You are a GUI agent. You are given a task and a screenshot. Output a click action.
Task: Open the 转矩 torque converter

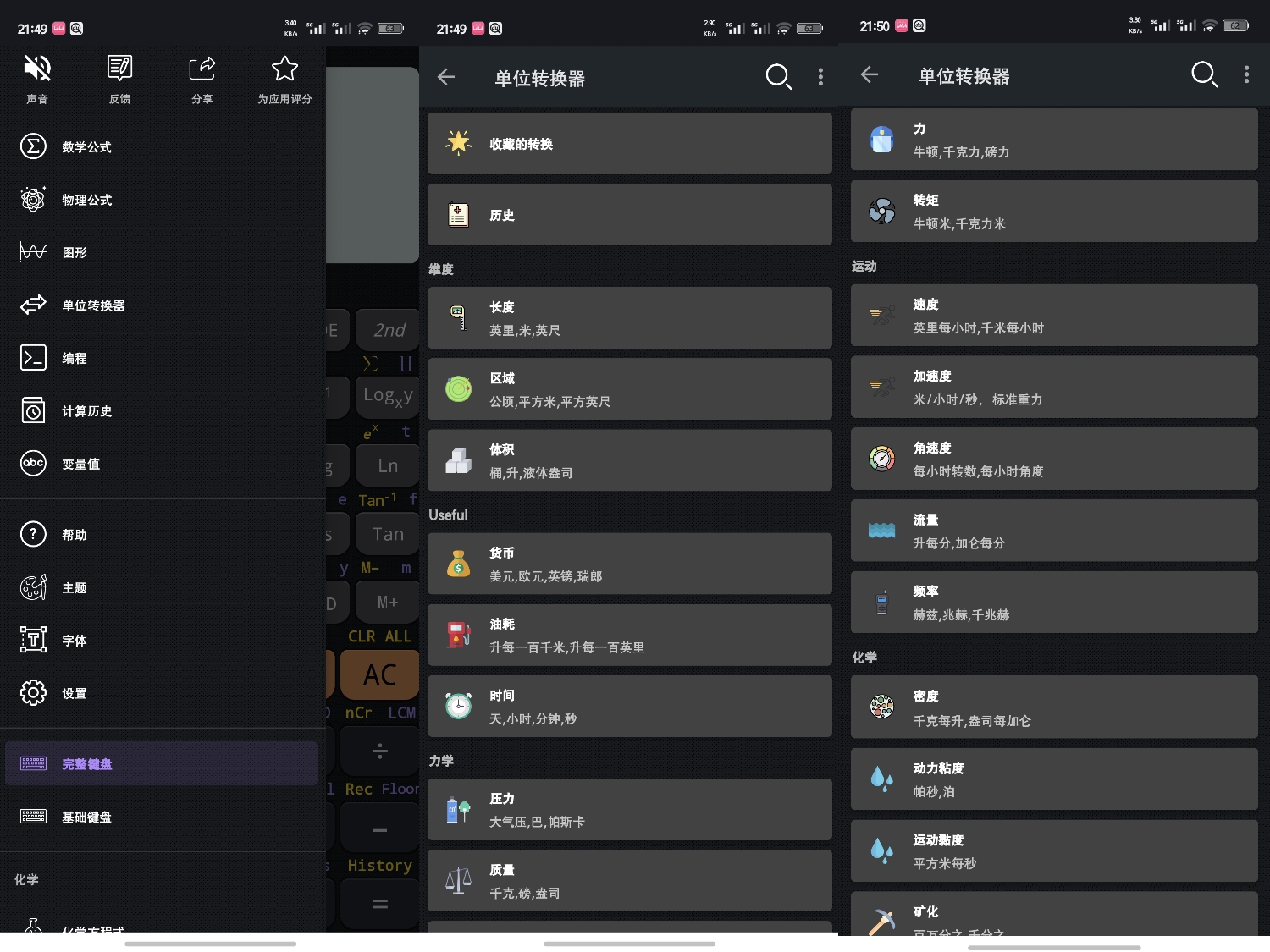point(1054,212)
